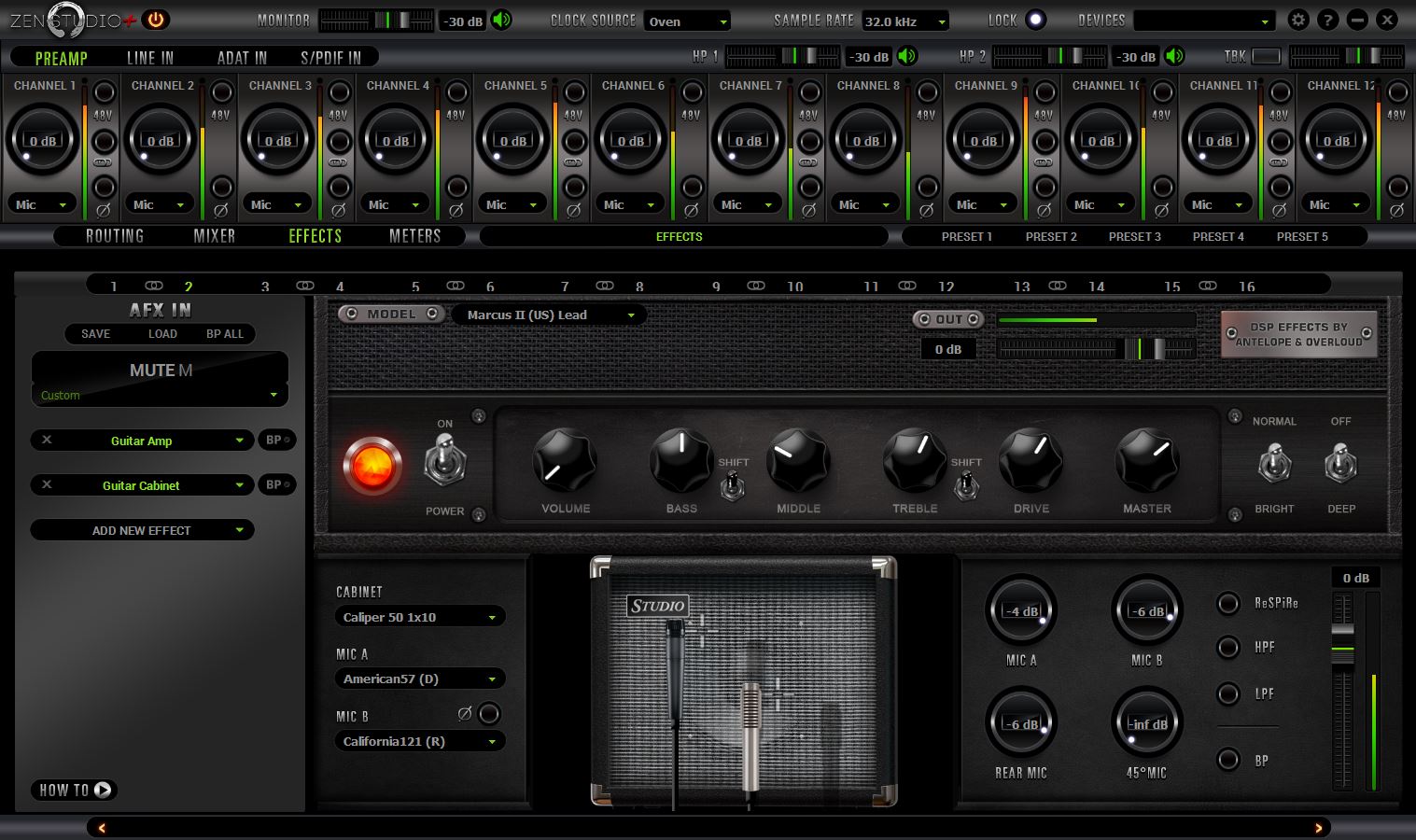Click the Lock indicator button
Image resolution: width=1416 pixels, height=840 pixels.
[1035, 20]
